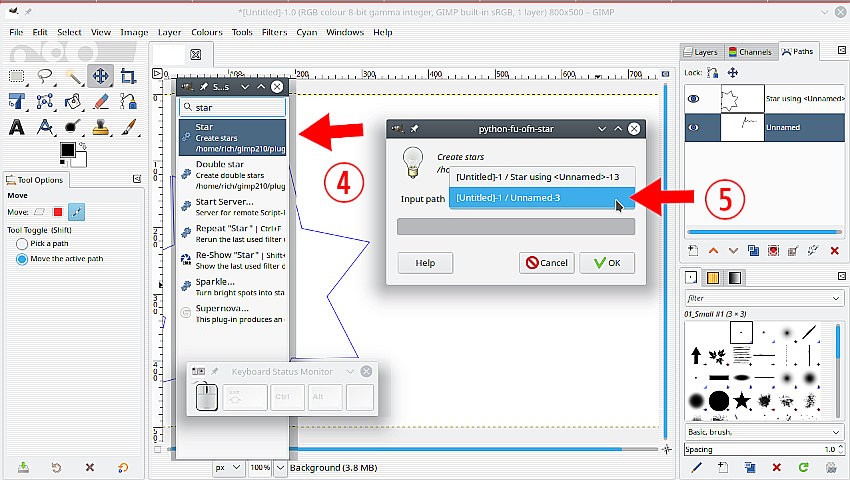Lower the selected path
Viewport: 850px width, 480px height.
733,251
